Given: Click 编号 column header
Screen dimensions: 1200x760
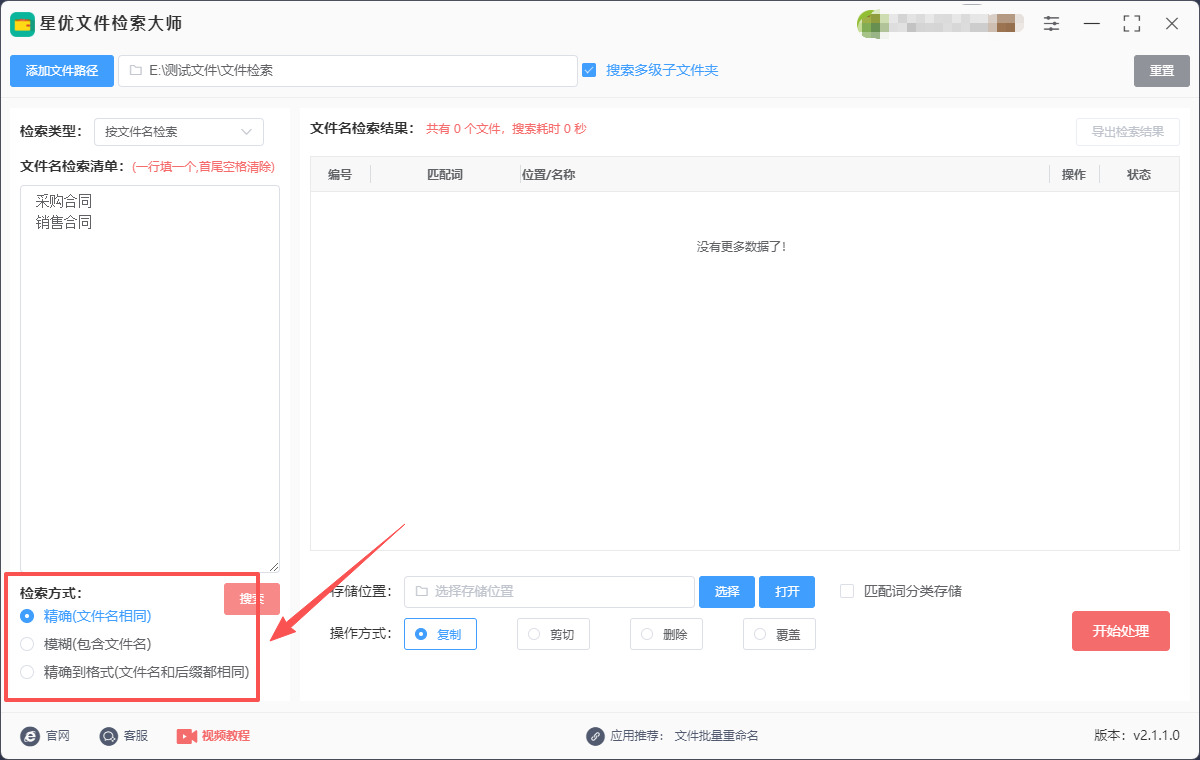Looking at the screenshot, I should pos(340,174).
